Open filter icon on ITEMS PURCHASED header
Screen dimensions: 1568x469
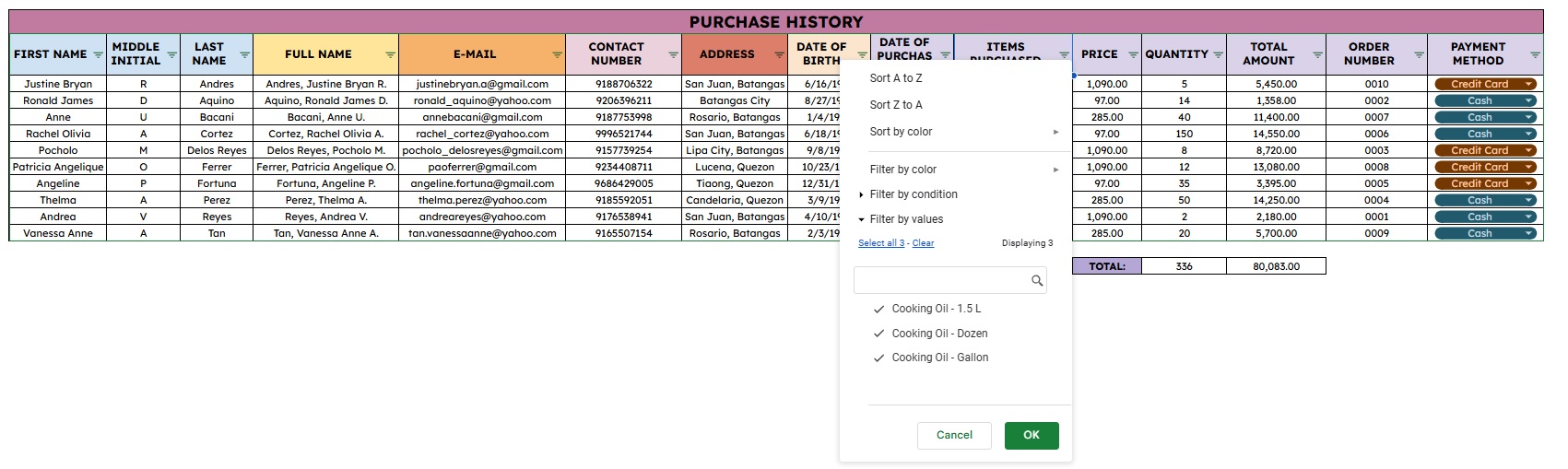[x=1064, y=55]
